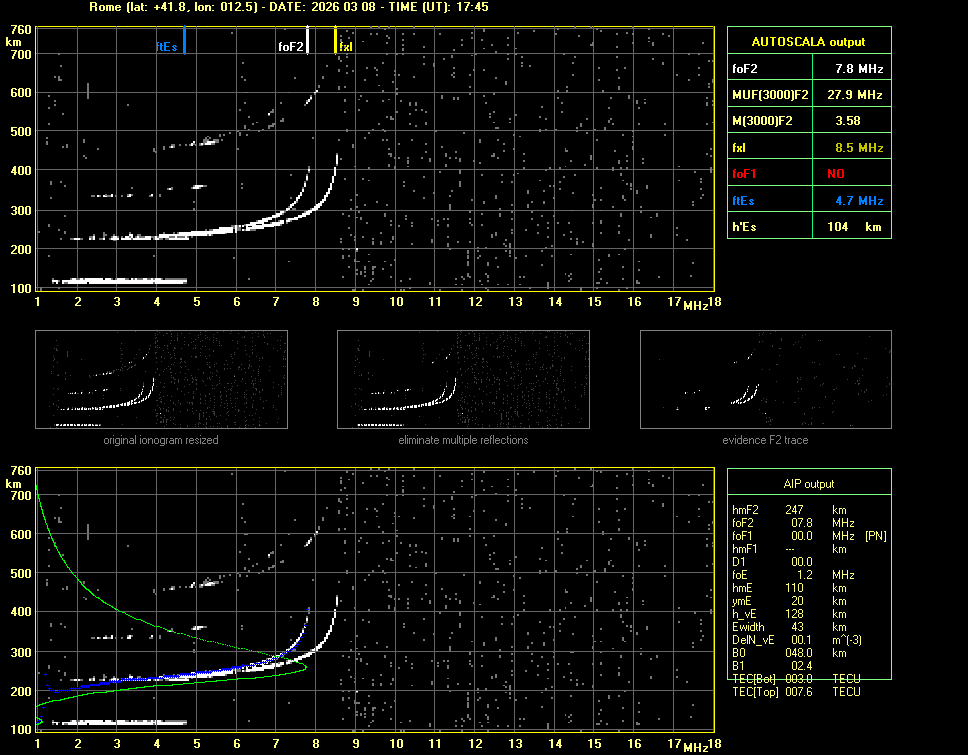Screen dimensions: 968x755
Task: Click the AIP output panel header
Action: click(808, 484)
